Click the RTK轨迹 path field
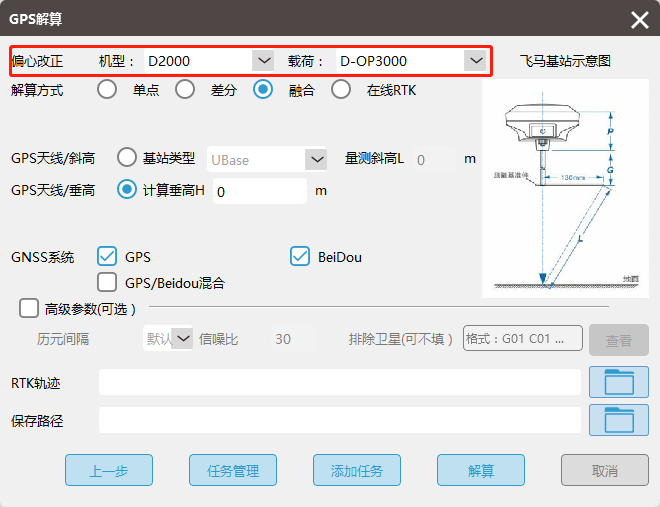Viewport: 660px width, 507px height. (x=340, y=382)
